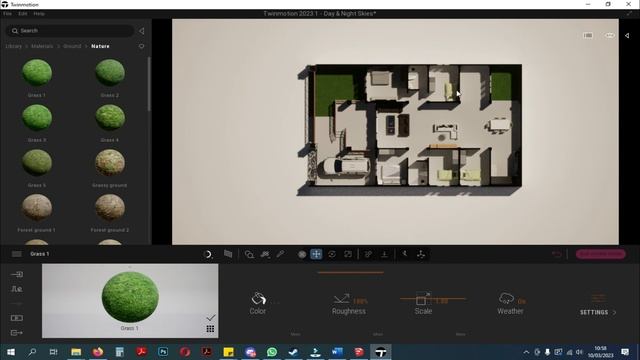Open the Help menu

point(39,13)
